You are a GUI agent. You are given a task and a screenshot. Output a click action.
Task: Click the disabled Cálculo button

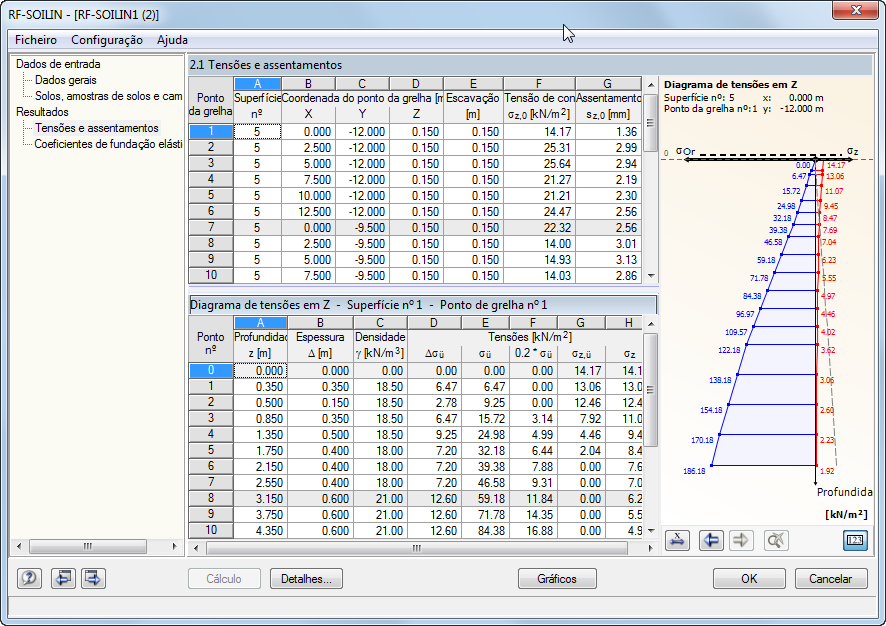pos(224,579)
